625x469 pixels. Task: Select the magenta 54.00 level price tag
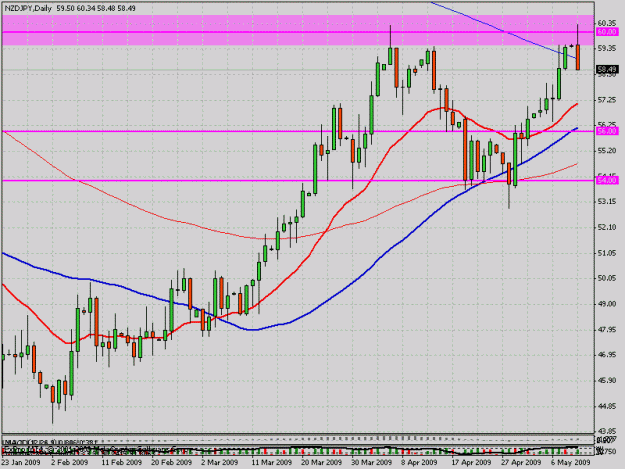tap(607, 181)
